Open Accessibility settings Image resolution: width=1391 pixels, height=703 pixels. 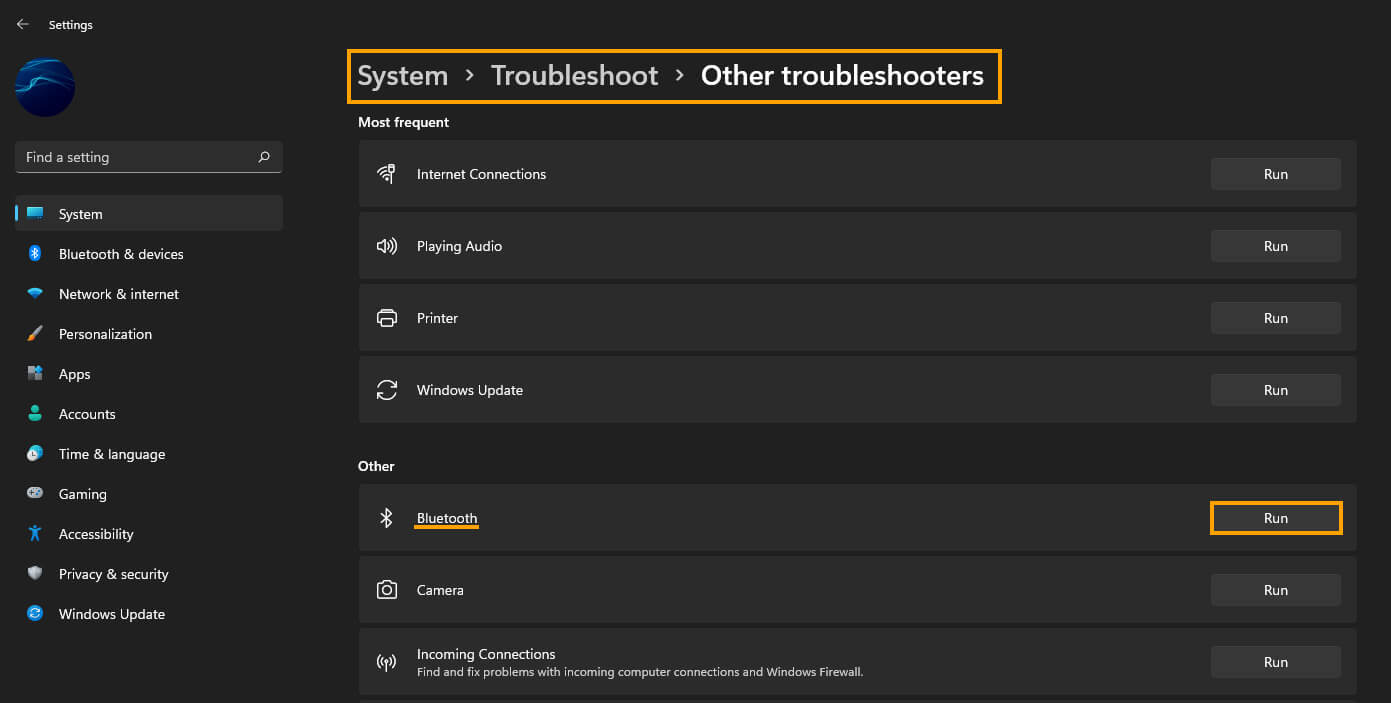pyautogui.click(x=149, y=534)
